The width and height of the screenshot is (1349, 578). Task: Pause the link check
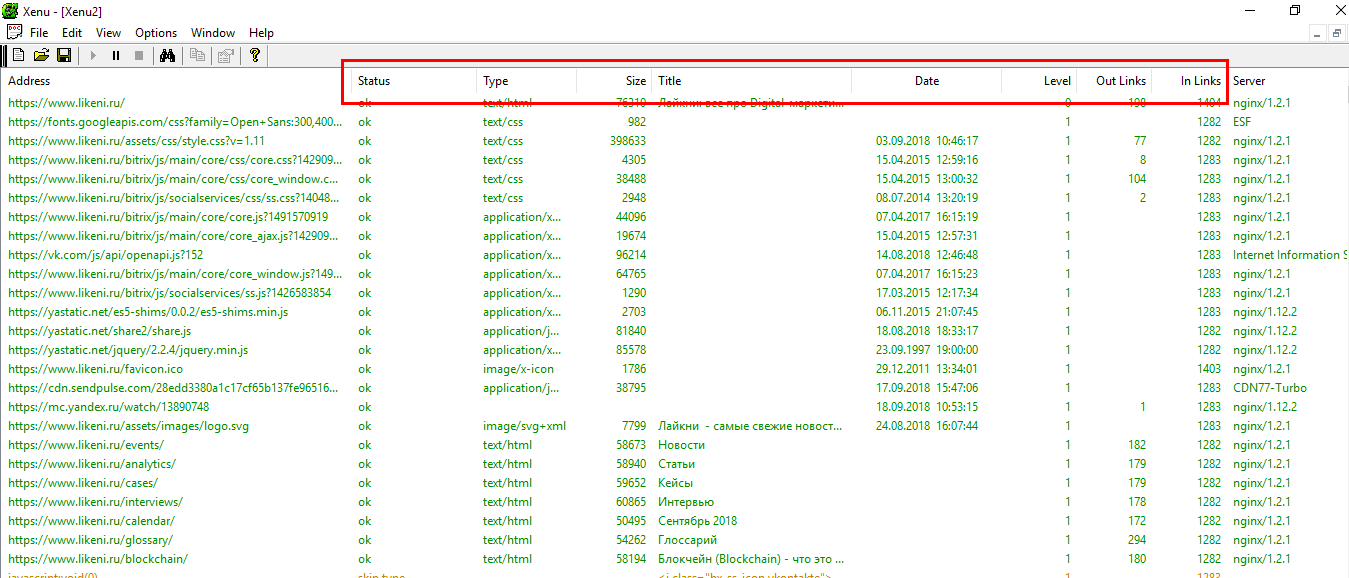click(x=116, y=56)
